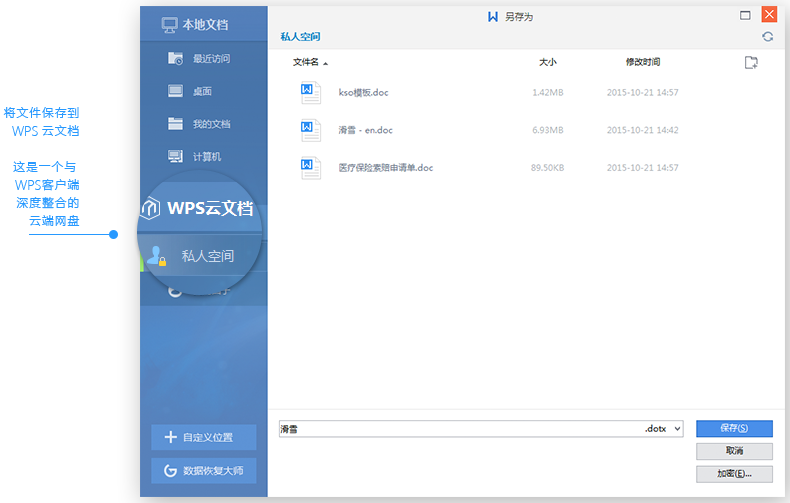Click the 6.93MB size value
790x503 pixels.
tap(548, 130)
